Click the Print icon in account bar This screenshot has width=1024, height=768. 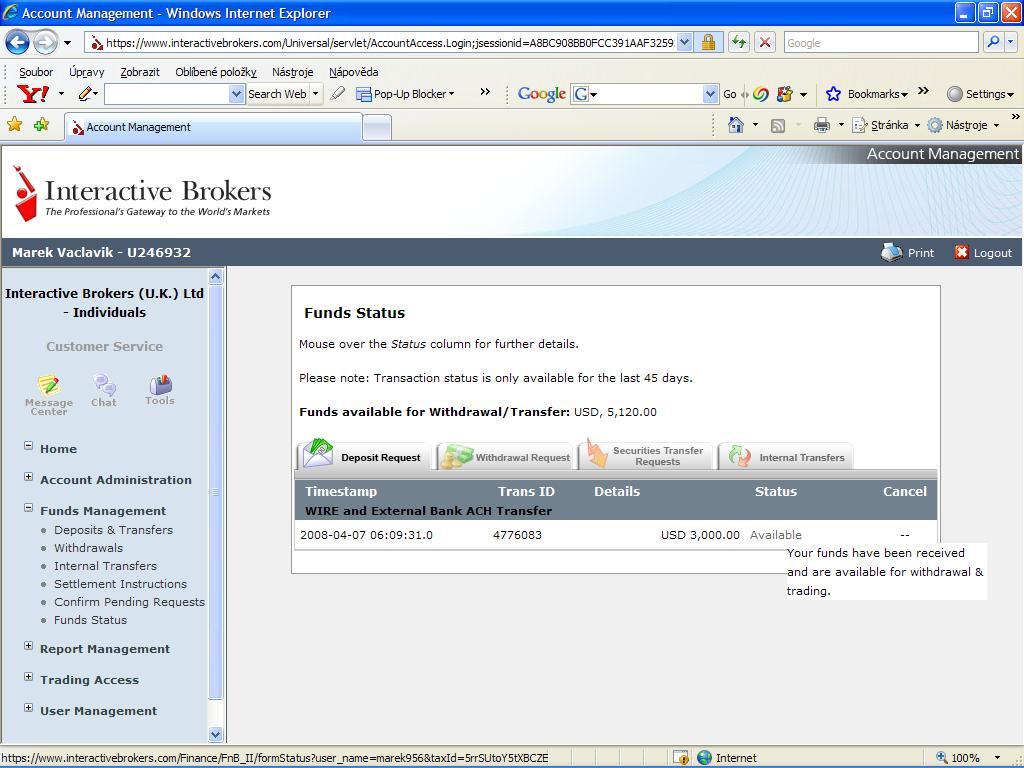(x=891, y=252)
